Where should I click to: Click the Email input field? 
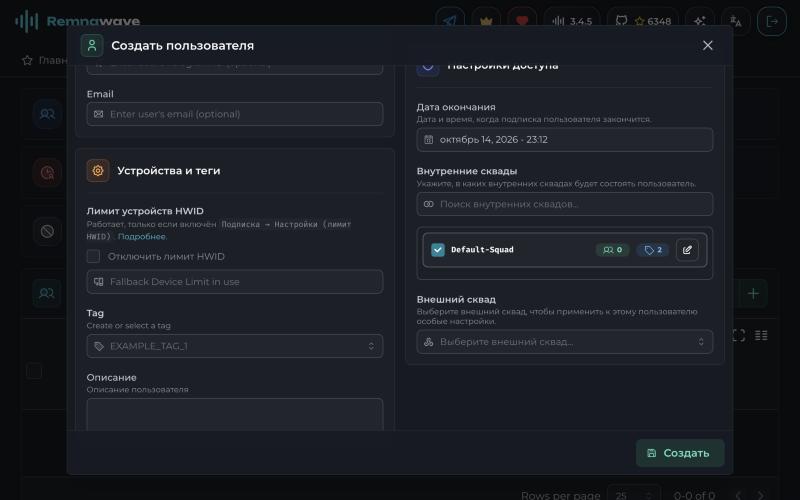(x=235, y=114)
